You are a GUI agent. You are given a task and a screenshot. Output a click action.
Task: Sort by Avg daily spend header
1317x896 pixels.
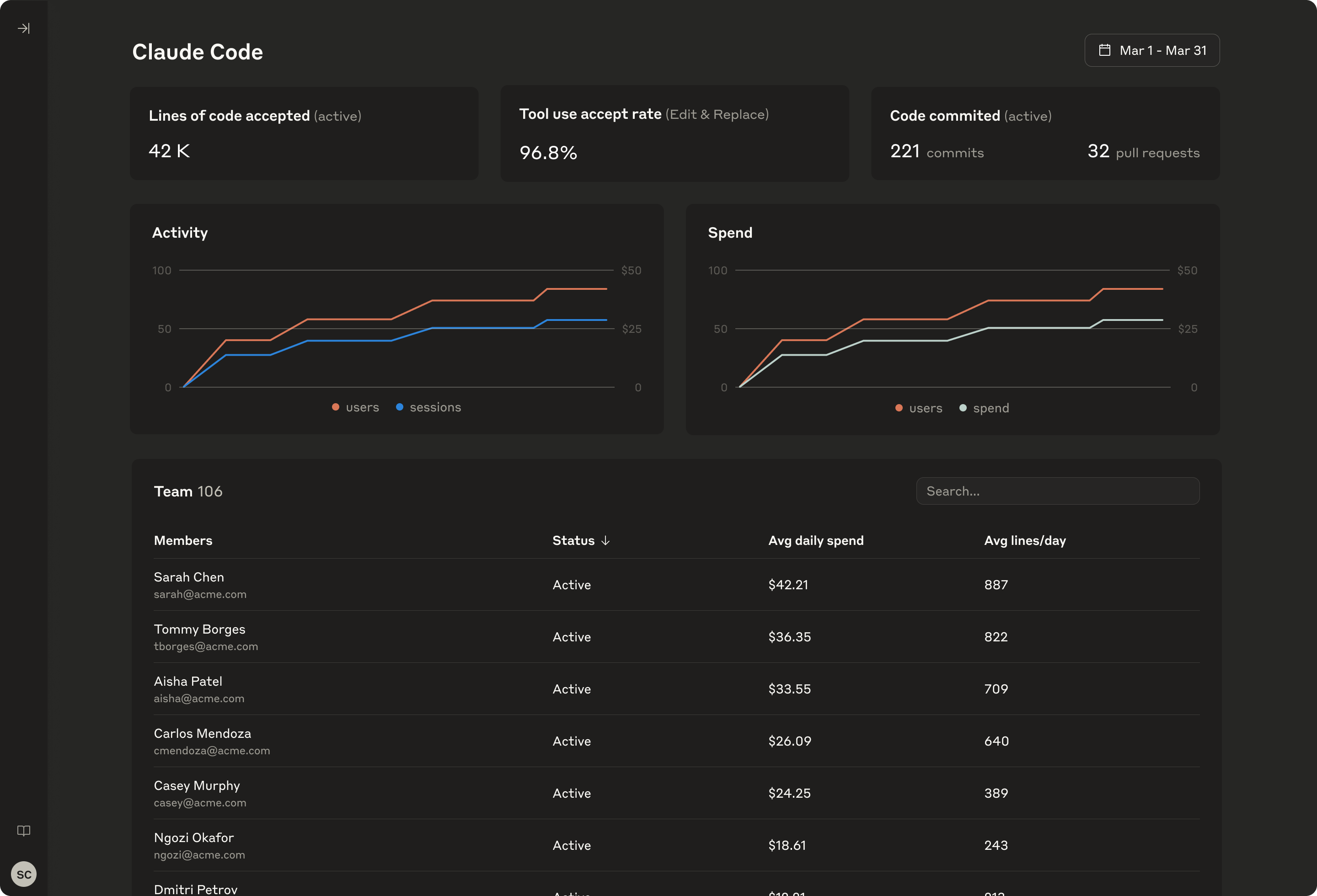pyautogui.click(x=816, y=540)
